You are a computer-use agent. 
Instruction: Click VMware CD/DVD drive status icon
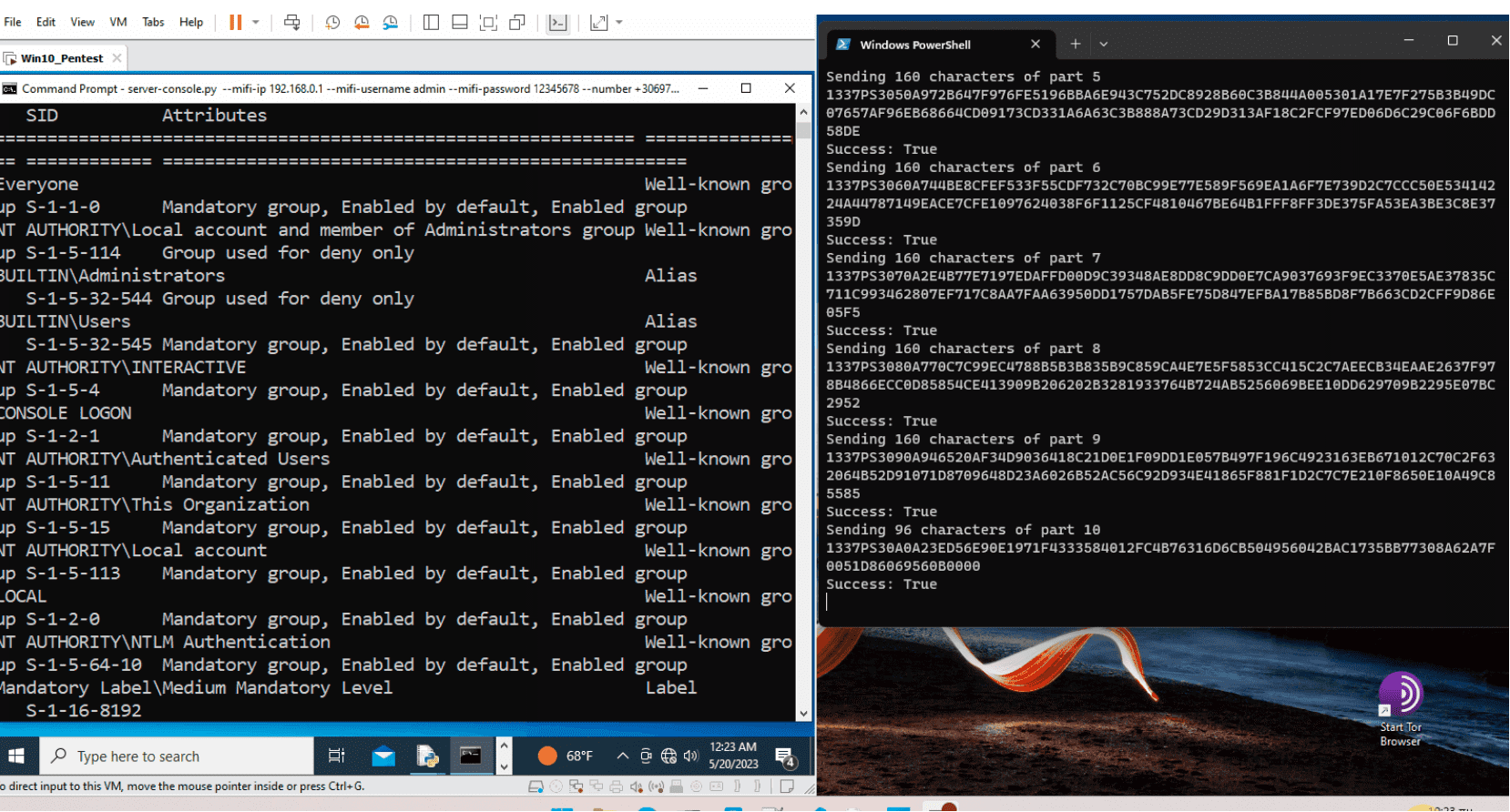556,787
